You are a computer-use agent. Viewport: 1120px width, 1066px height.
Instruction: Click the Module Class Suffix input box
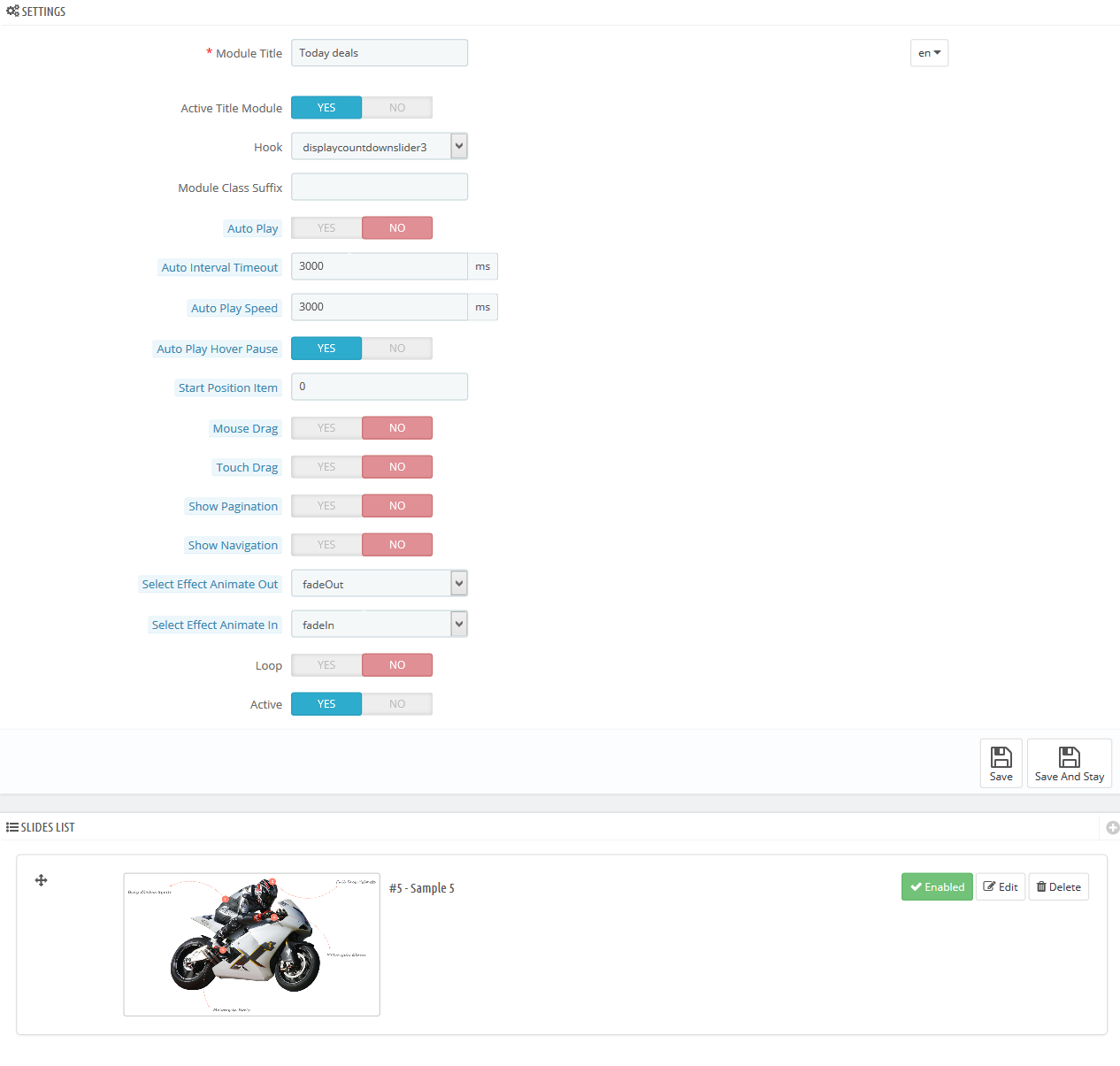[x=379, y=188]
